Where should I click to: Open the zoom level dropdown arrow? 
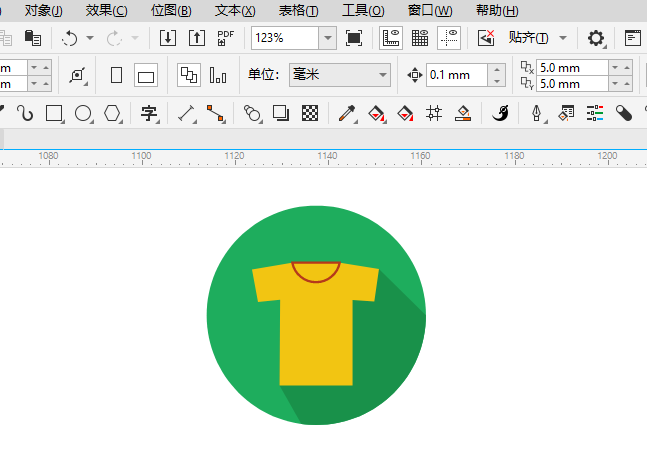pyautogui.click(x=328, y=38)
